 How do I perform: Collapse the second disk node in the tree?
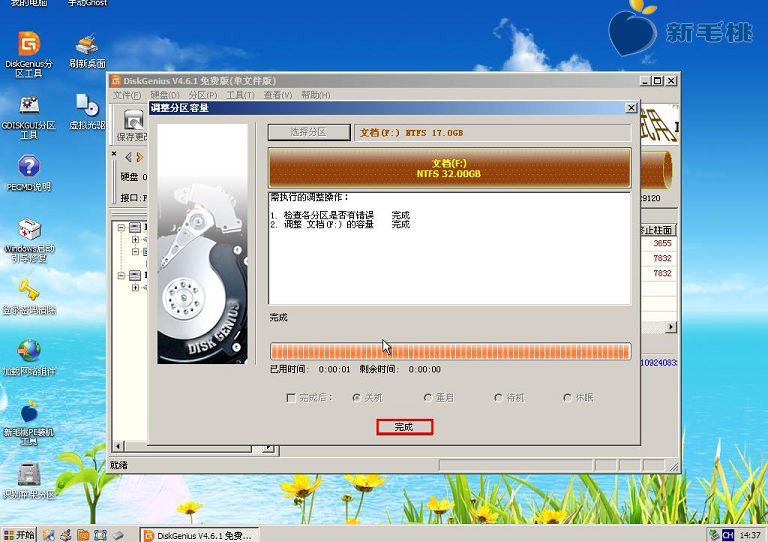pos(121,276)
